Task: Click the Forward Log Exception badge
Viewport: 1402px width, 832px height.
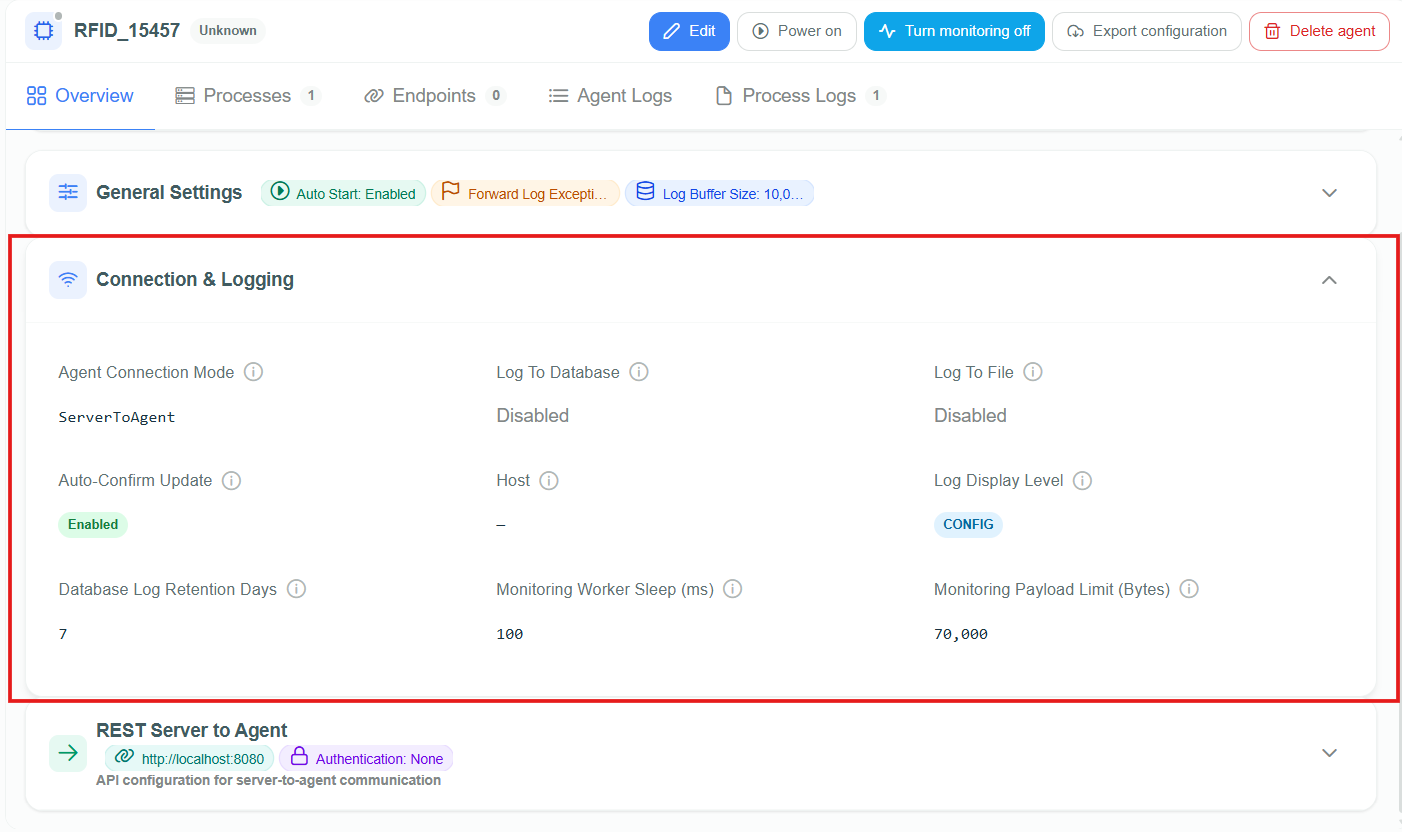Action: 526,193
